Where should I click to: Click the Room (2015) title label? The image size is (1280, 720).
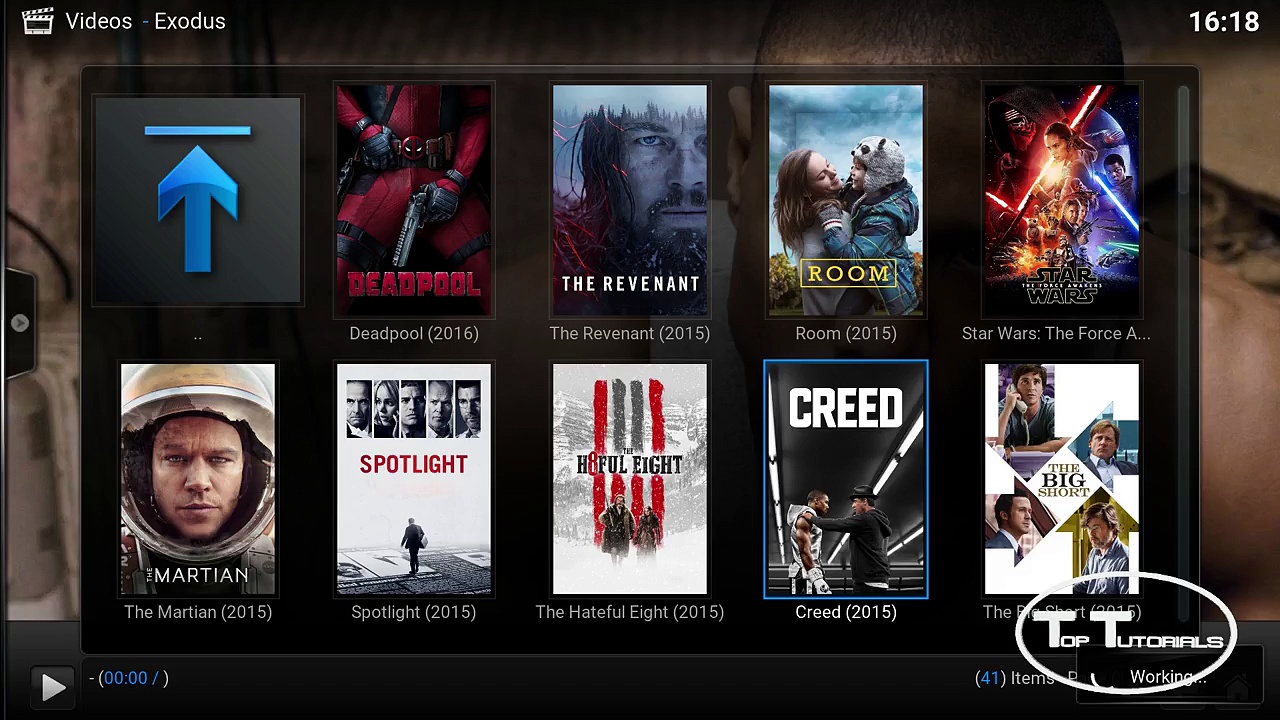(x=845, y=334)
